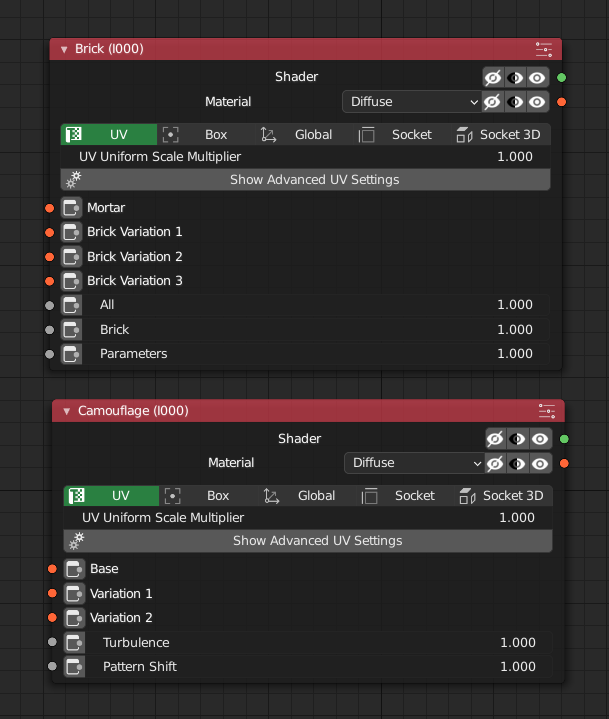The width and height of the screenshot is (609, 719).
Task: Toggle full-eye icon on Camouflage Shader row
Action: (540, 439)
